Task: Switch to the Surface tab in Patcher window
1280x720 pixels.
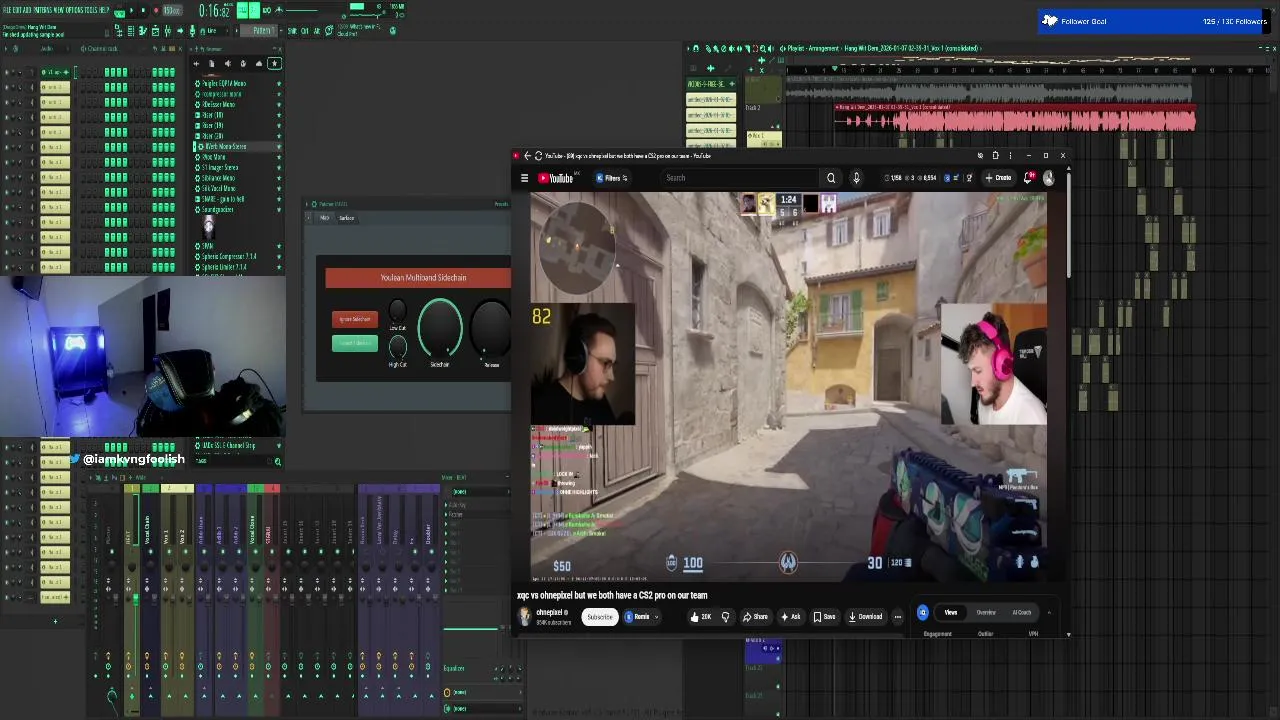Action: click(x=346, y=218)
